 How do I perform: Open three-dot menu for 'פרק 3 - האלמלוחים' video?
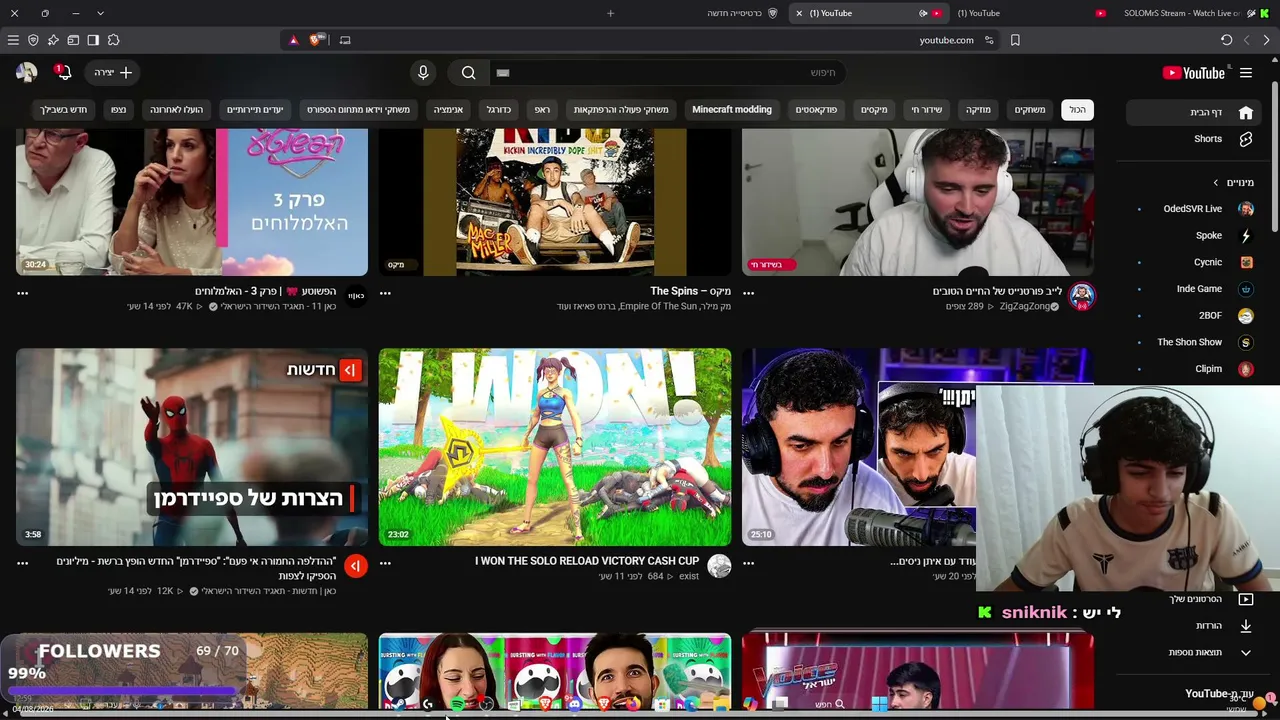coord(23,293)
